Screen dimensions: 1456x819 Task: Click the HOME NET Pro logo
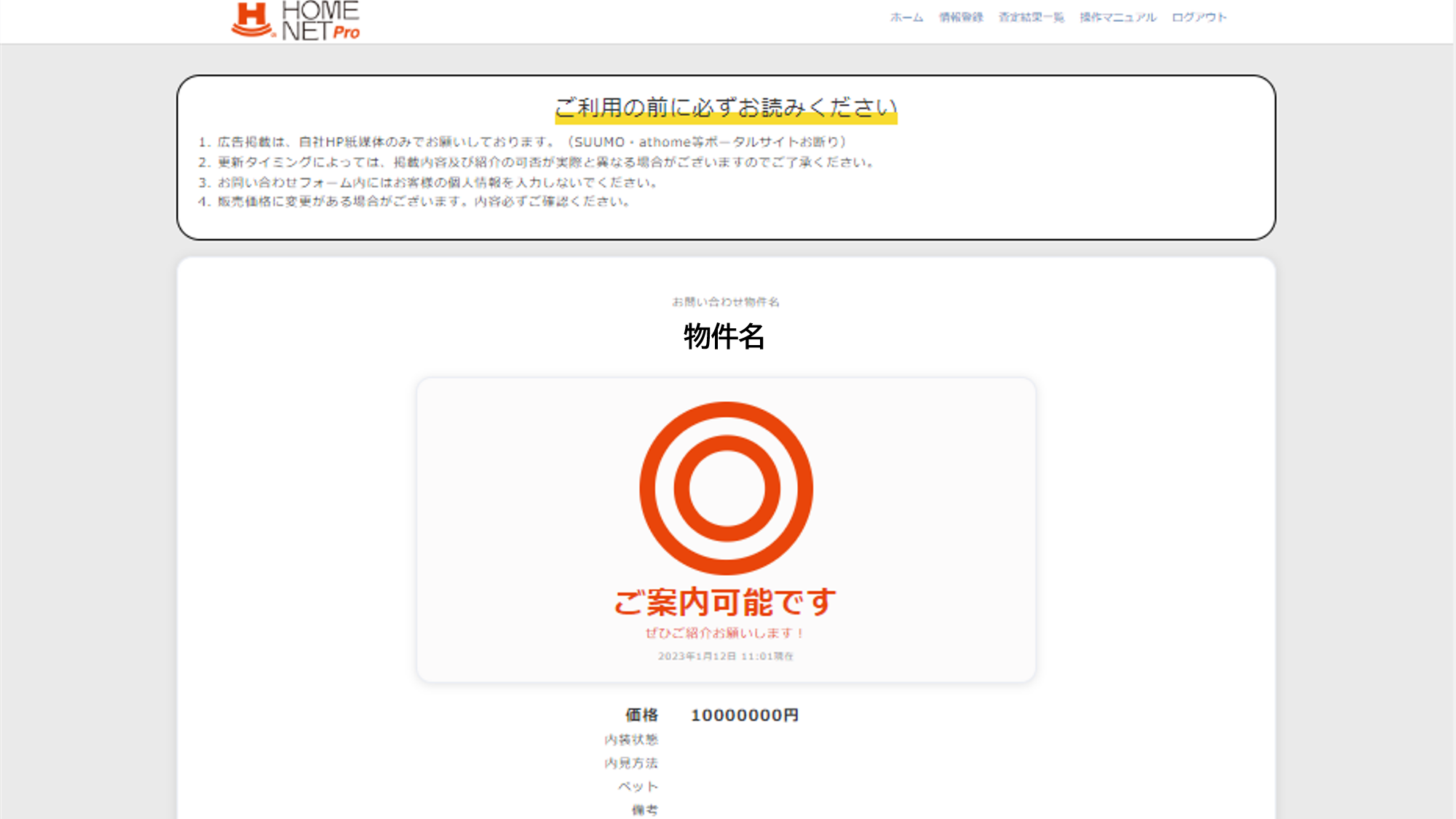coord(296,20)
